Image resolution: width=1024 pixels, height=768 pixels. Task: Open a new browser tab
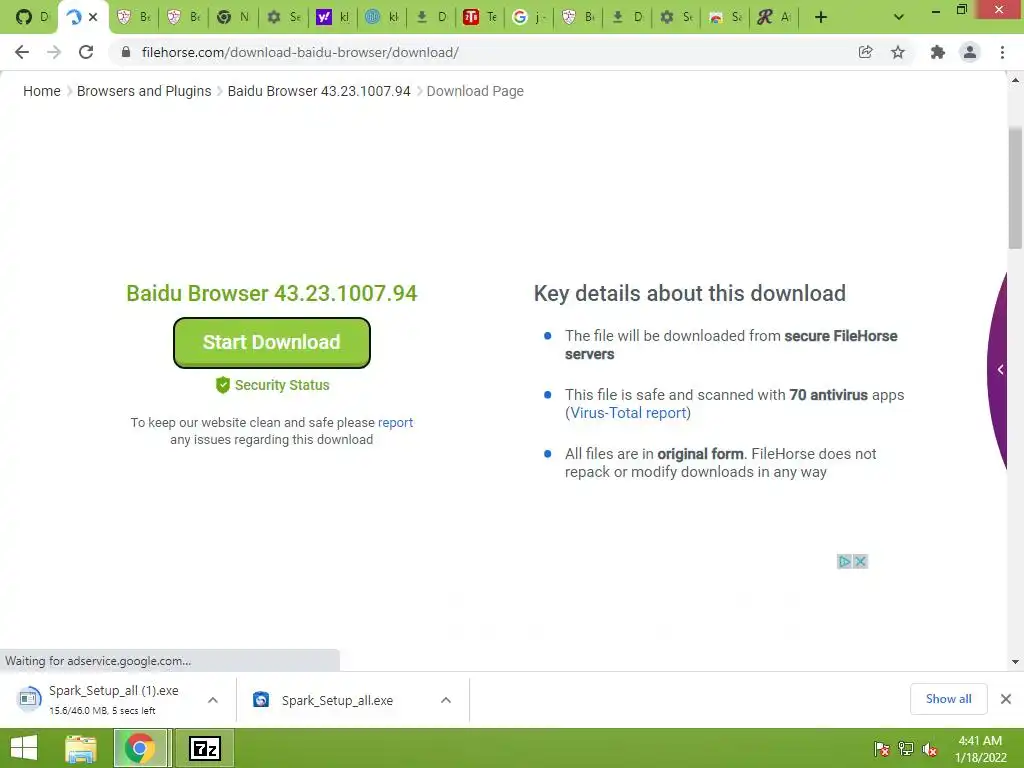coord(821,17)
